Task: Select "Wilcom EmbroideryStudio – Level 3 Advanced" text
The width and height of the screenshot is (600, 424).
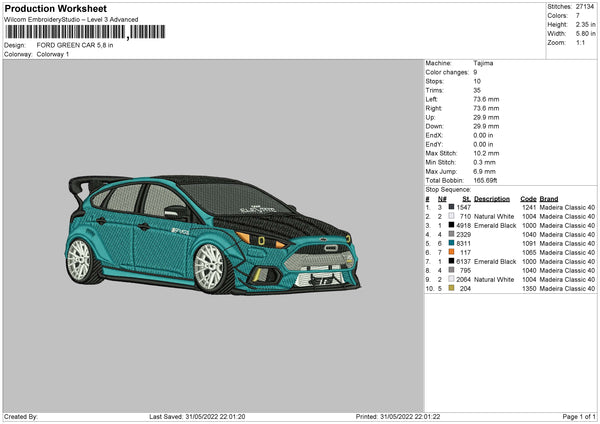Action: [71, 20]
